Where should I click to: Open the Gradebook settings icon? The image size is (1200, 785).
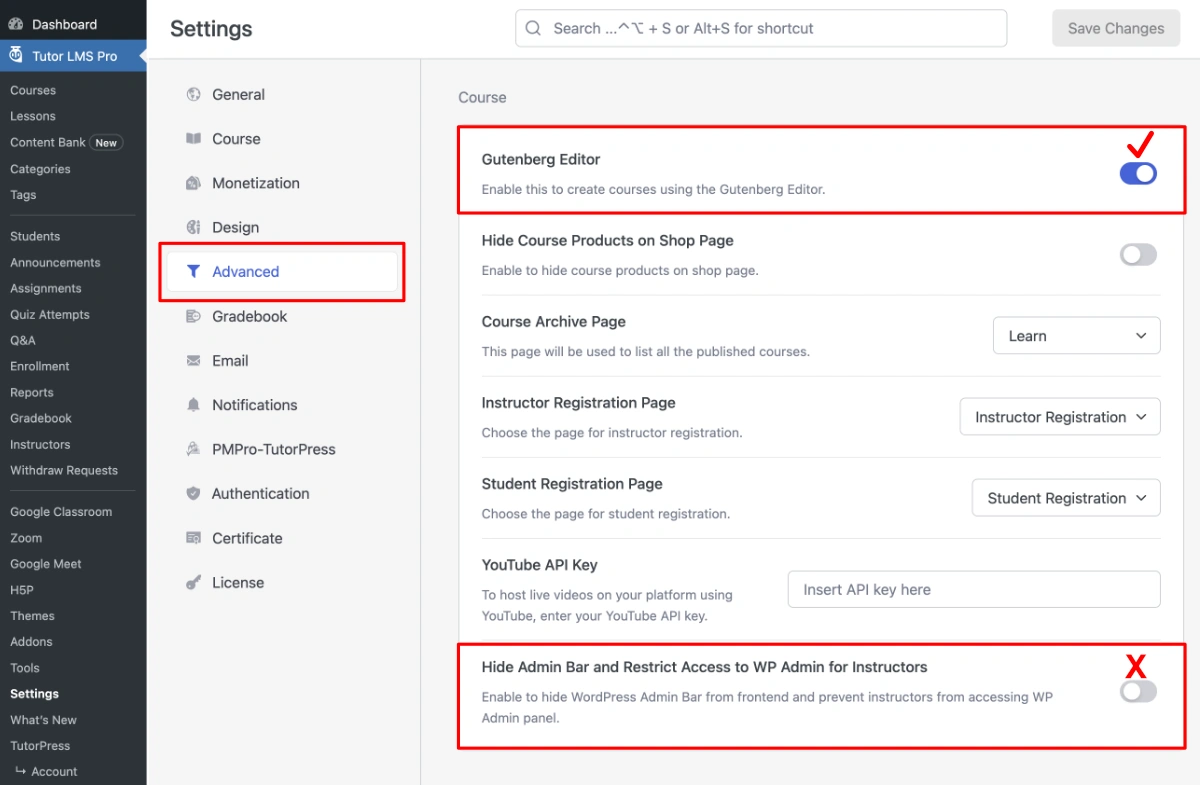(192, 316)
